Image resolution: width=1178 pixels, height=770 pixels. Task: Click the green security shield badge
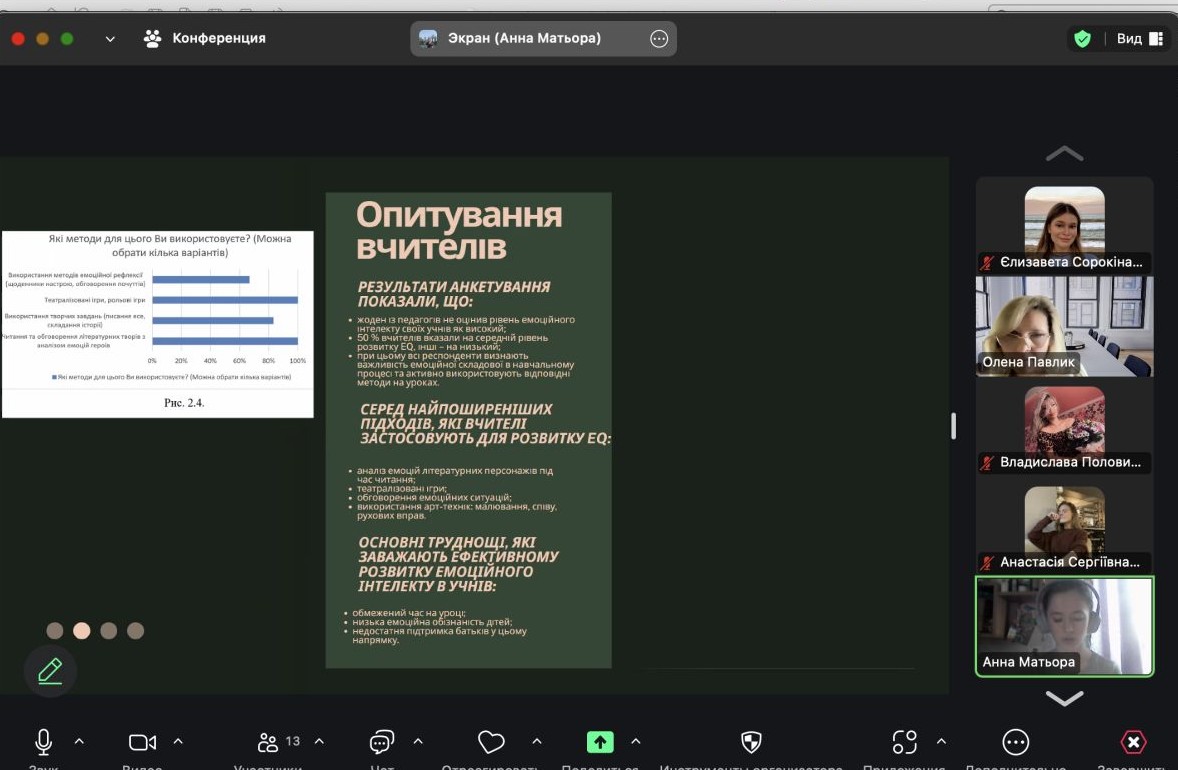(1081, 38)
